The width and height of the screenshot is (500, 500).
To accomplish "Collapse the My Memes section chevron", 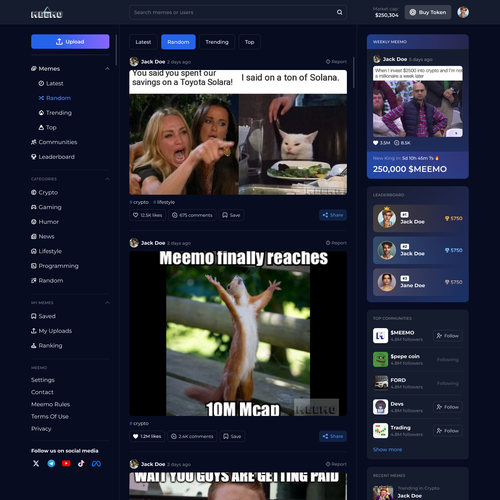I will 107,303.
